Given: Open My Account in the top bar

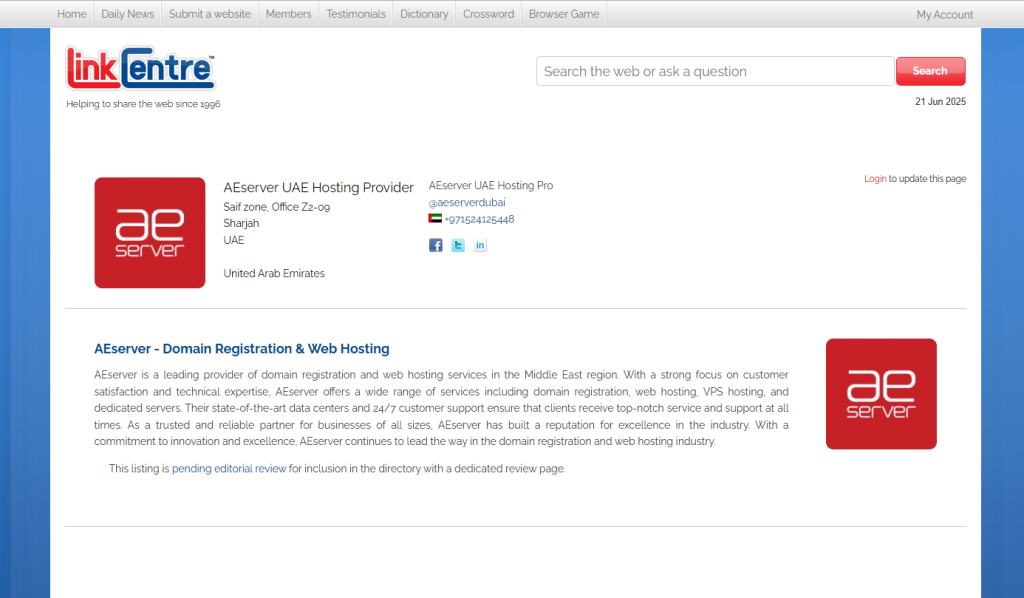Looking at the screenshot, I should pos(944,14).
